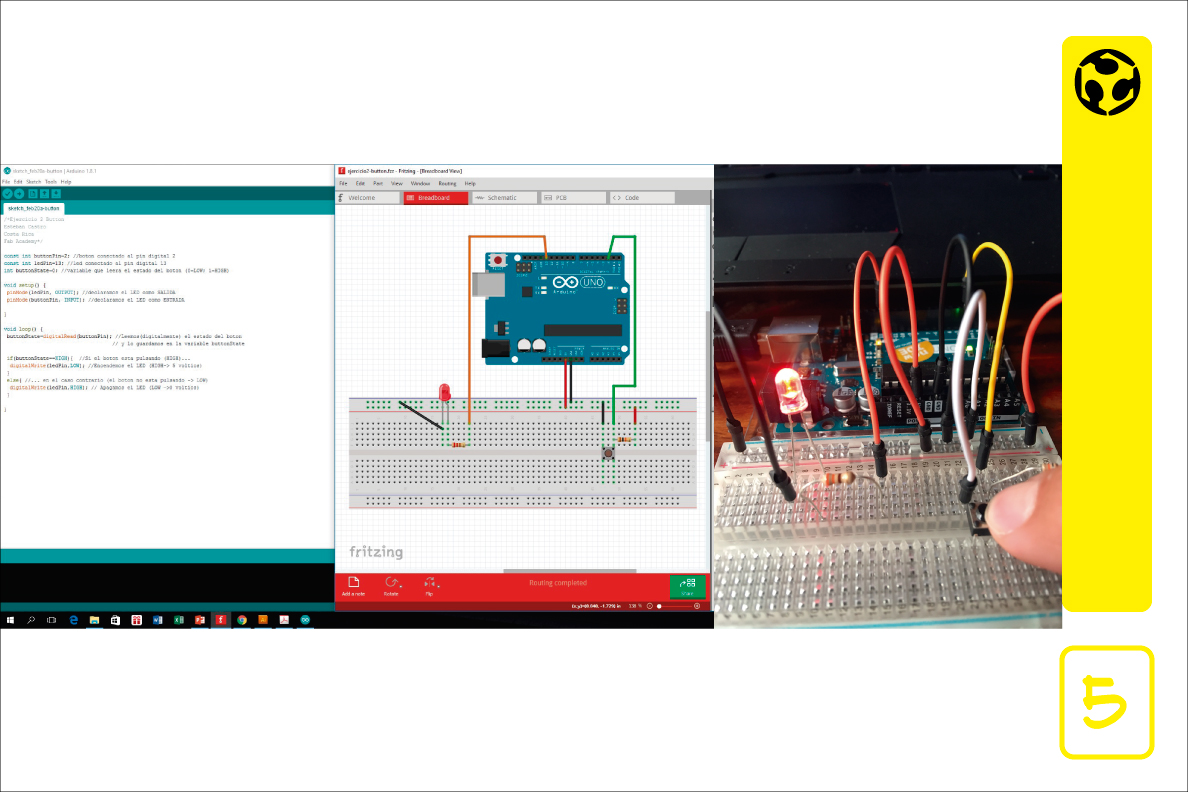Switch to the Breadboard view tab
The image size is (1188, 792).
(x=436, y=198)
